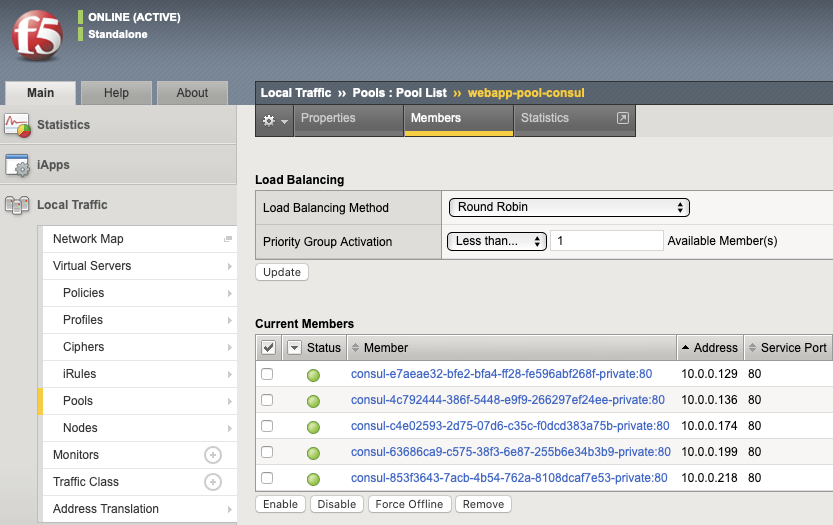Image resolution: width=833 pixels, height=525 pixels.
Task: Check box for consul-c4e02593 member
Action: [267, 426]
